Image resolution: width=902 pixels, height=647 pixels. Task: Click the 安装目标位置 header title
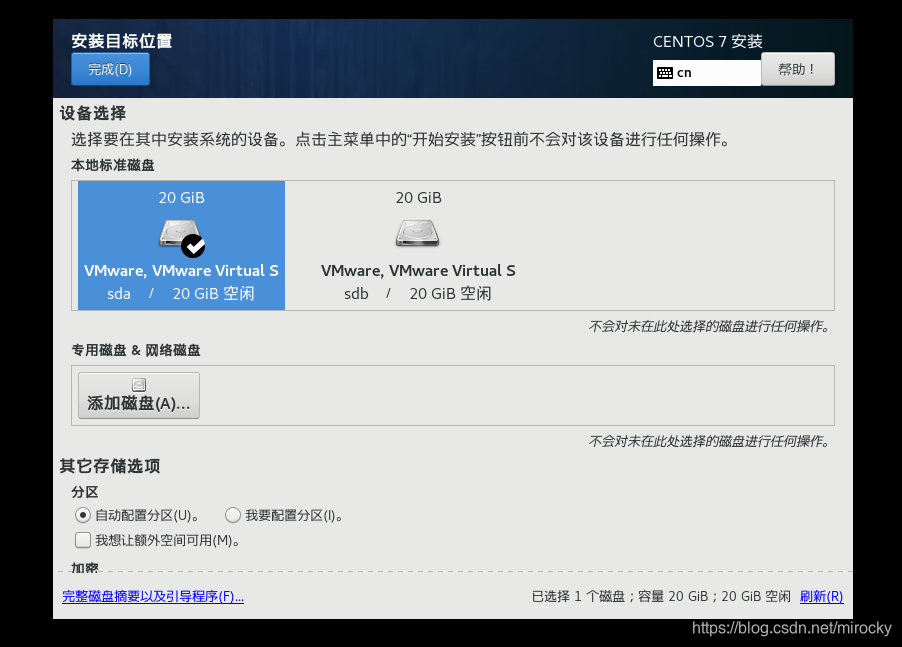click(122, 41)
